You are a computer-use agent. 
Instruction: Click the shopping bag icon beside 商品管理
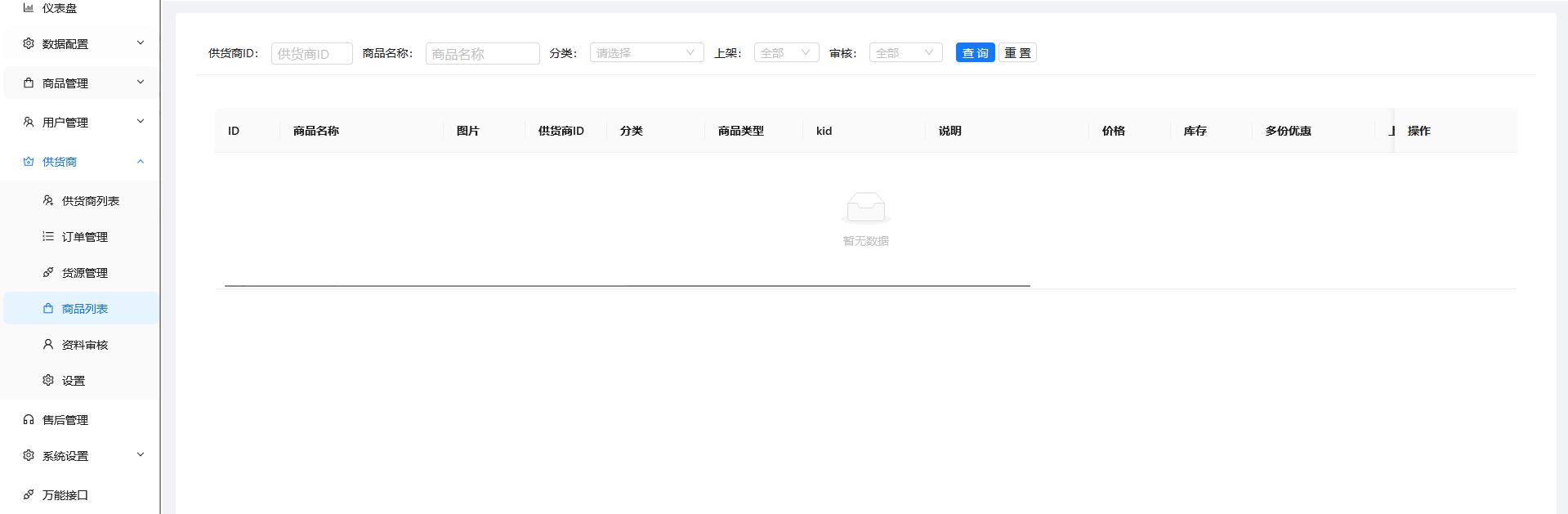click(29, 83)
